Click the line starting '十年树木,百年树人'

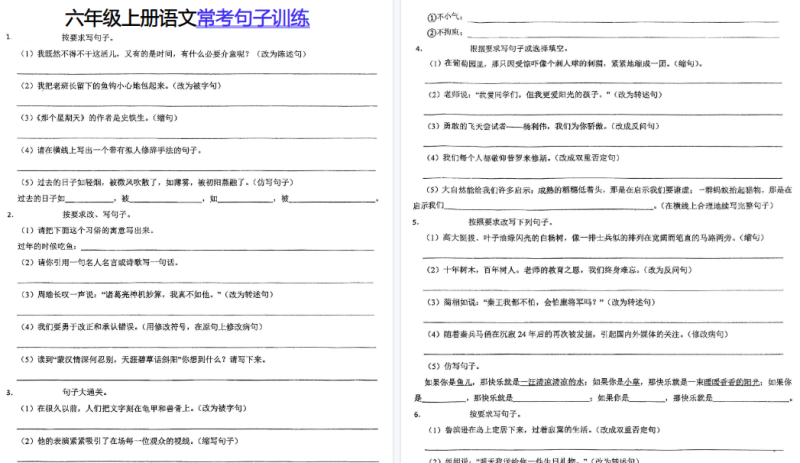tap(559, 270)
